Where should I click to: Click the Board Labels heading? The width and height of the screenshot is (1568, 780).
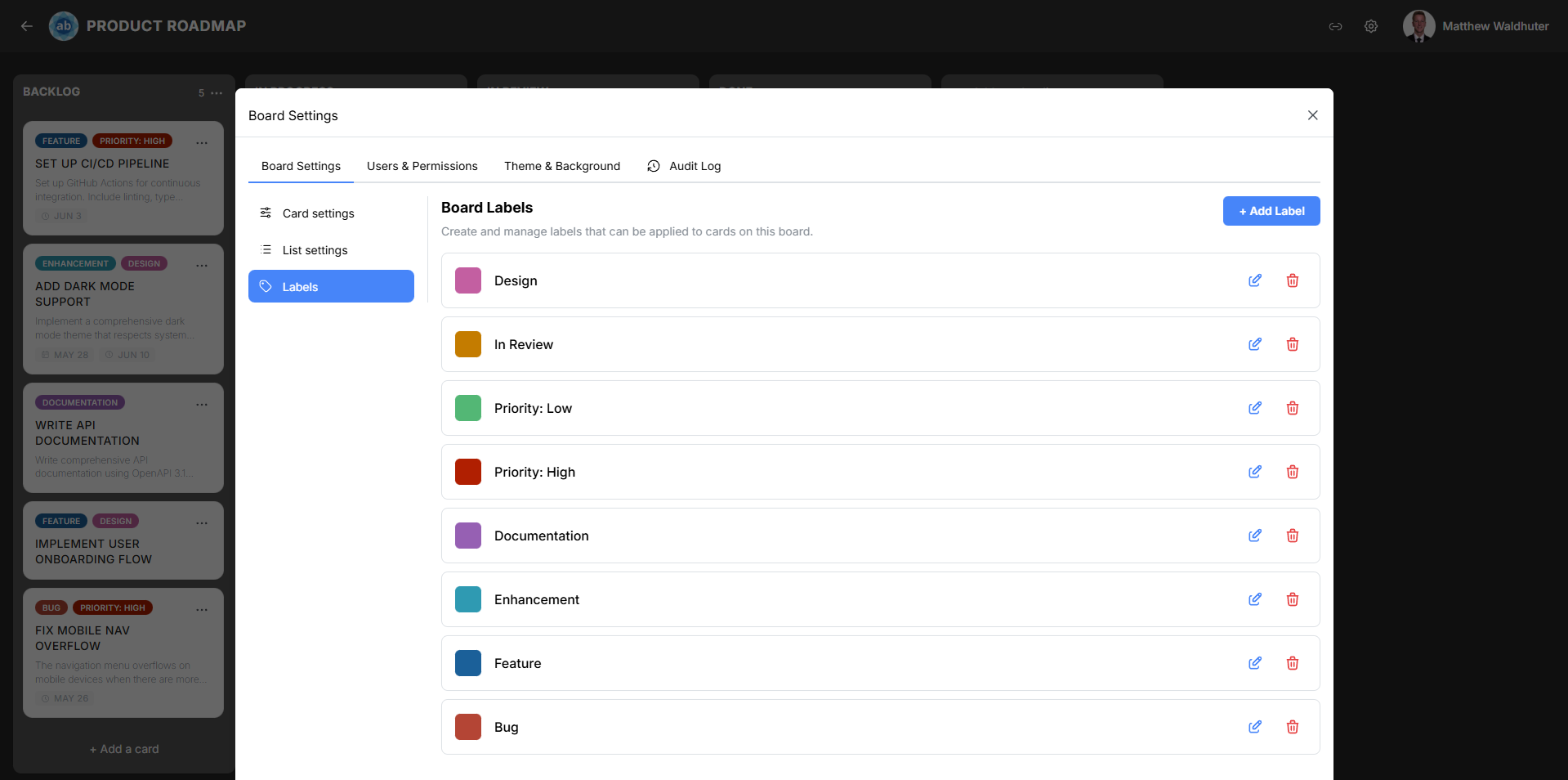[x=487, y=208]
